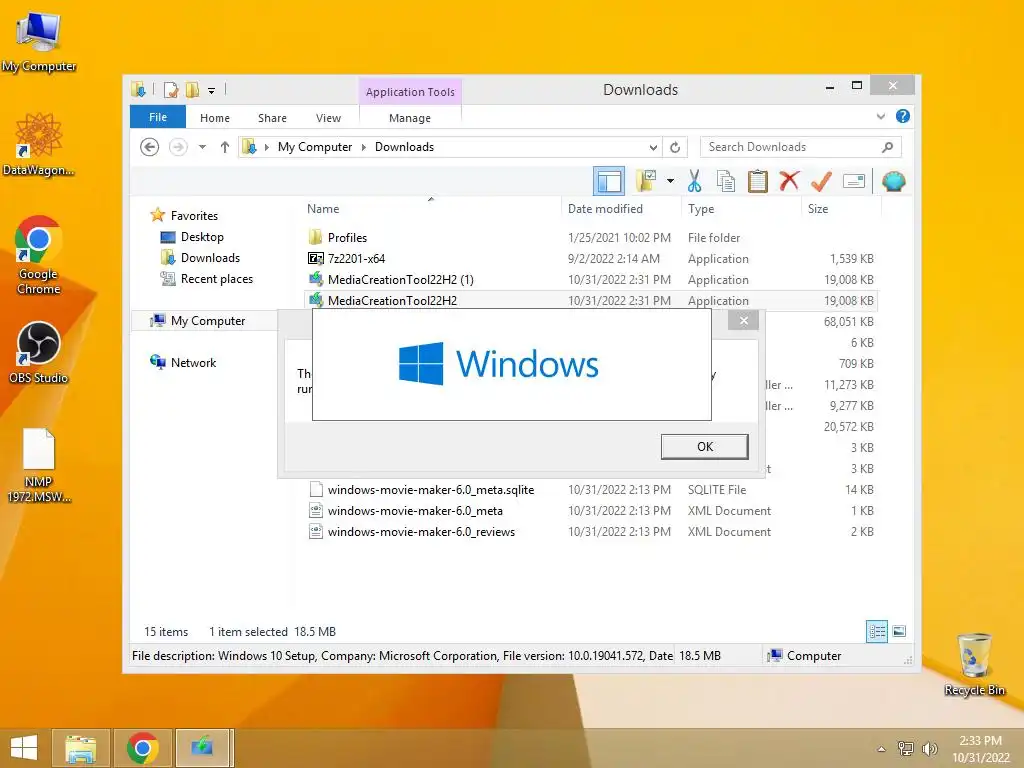1024x768 pixels.
Task: Select MediaCreationTool22H2 (1) file
Action: (x=591, y=280)
